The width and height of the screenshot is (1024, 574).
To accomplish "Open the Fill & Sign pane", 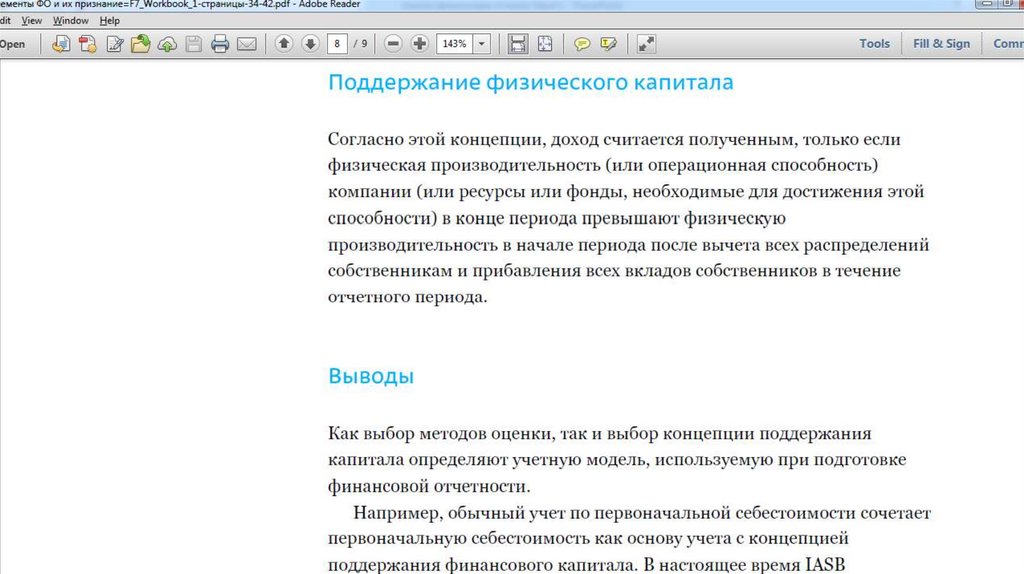I will click(941, 44).
